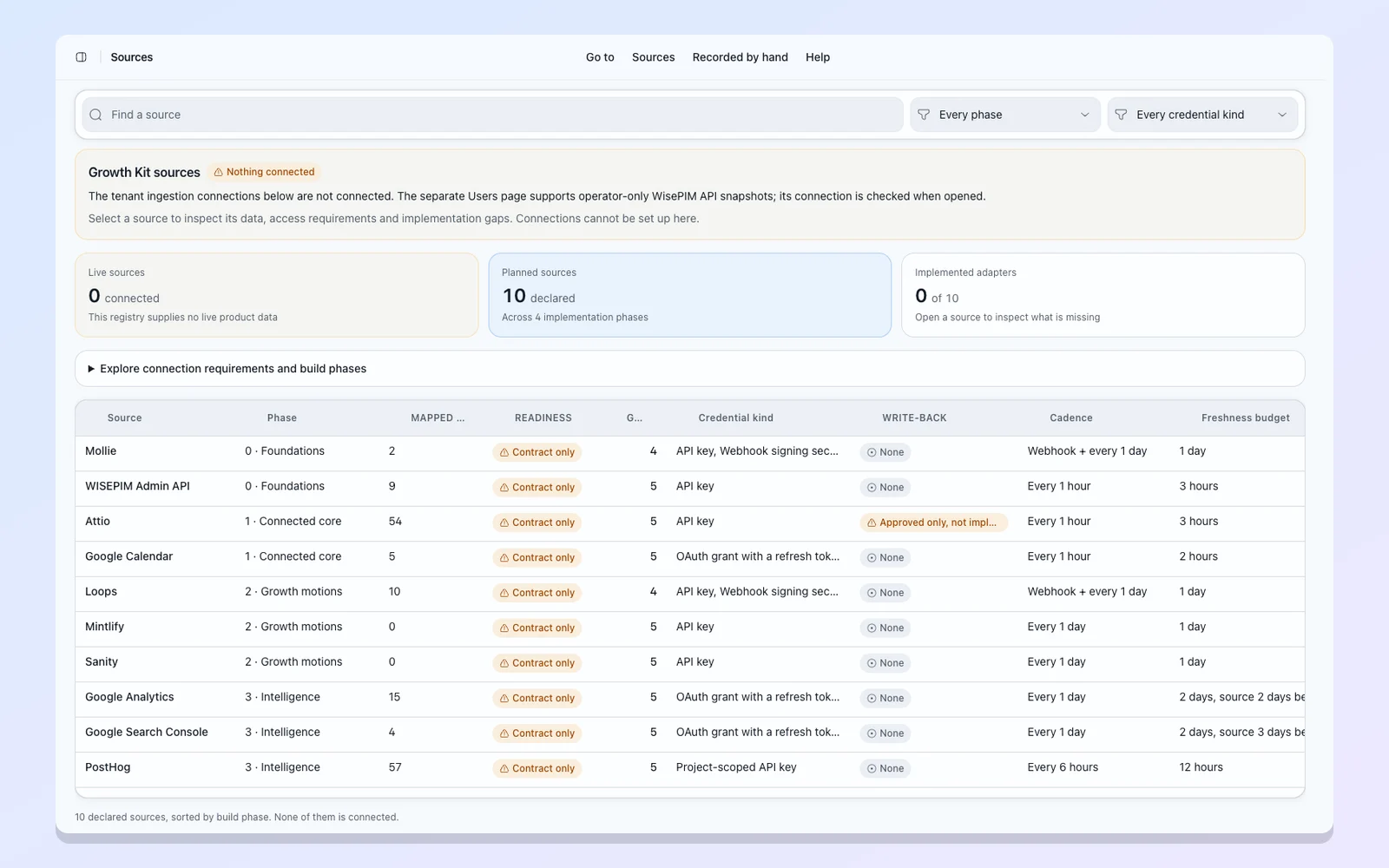Viewport: 1389px width, 868px height.
Task: Sort by the MAPPED column header
Action: (x=438, y=418)
